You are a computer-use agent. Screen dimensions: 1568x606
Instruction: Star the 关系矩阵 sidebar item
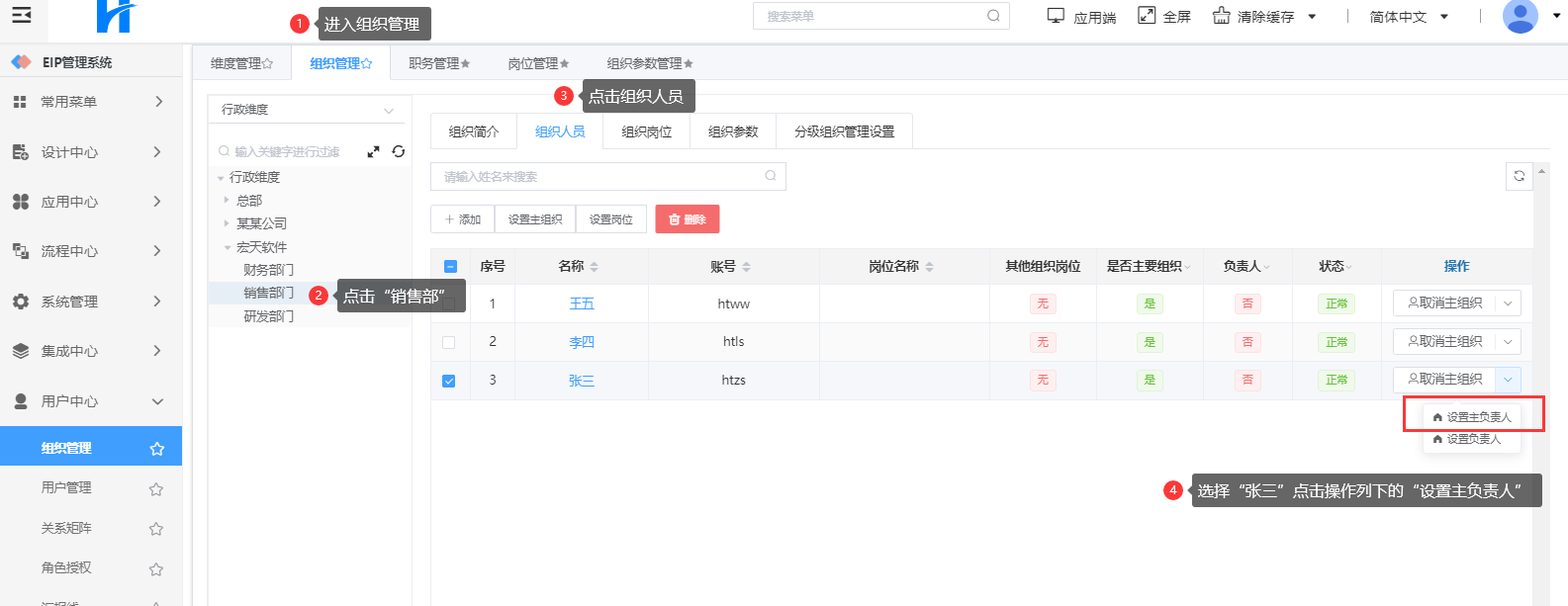[155, 529]
